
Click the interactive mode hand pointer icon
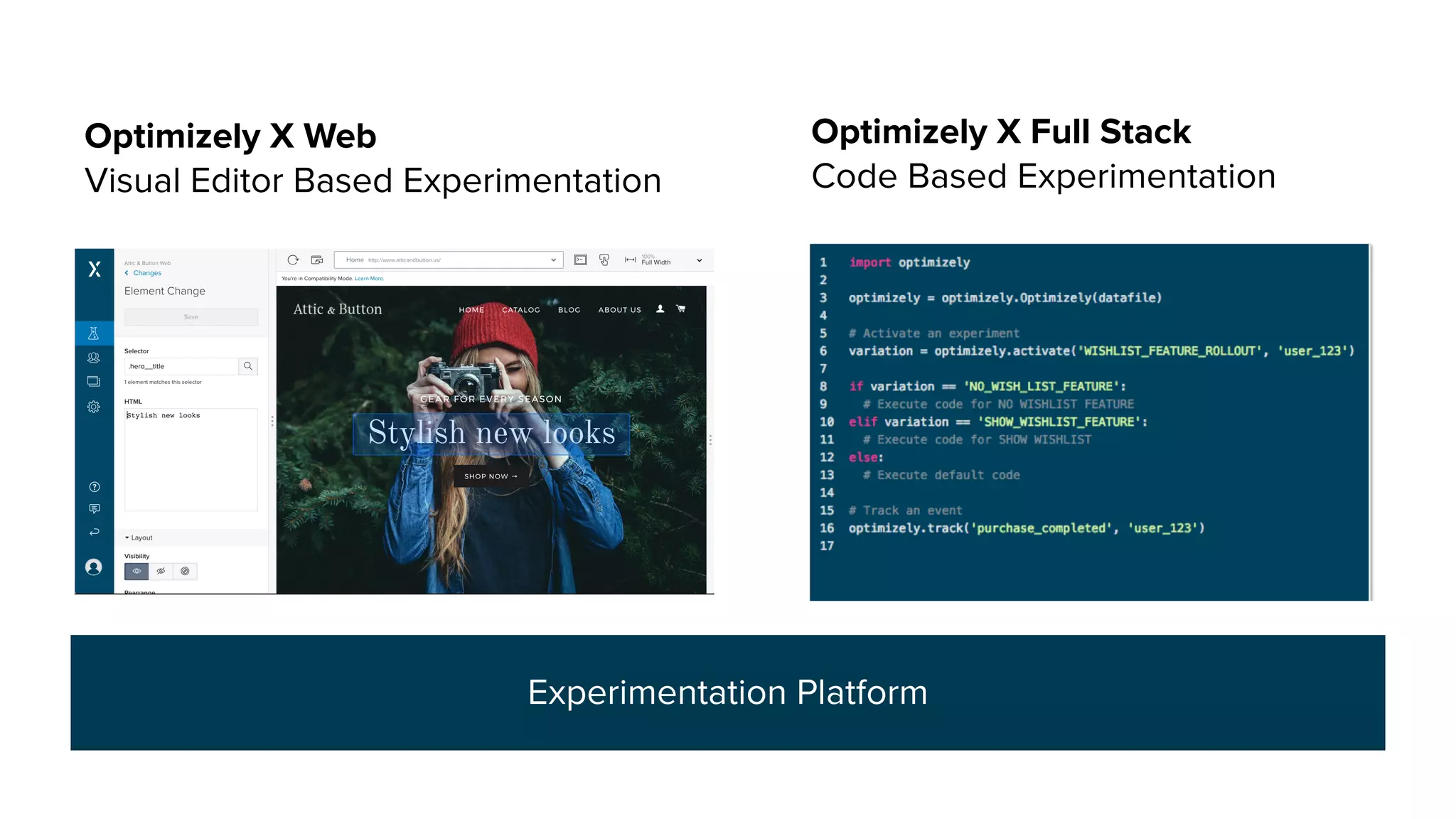pos(604,260)
